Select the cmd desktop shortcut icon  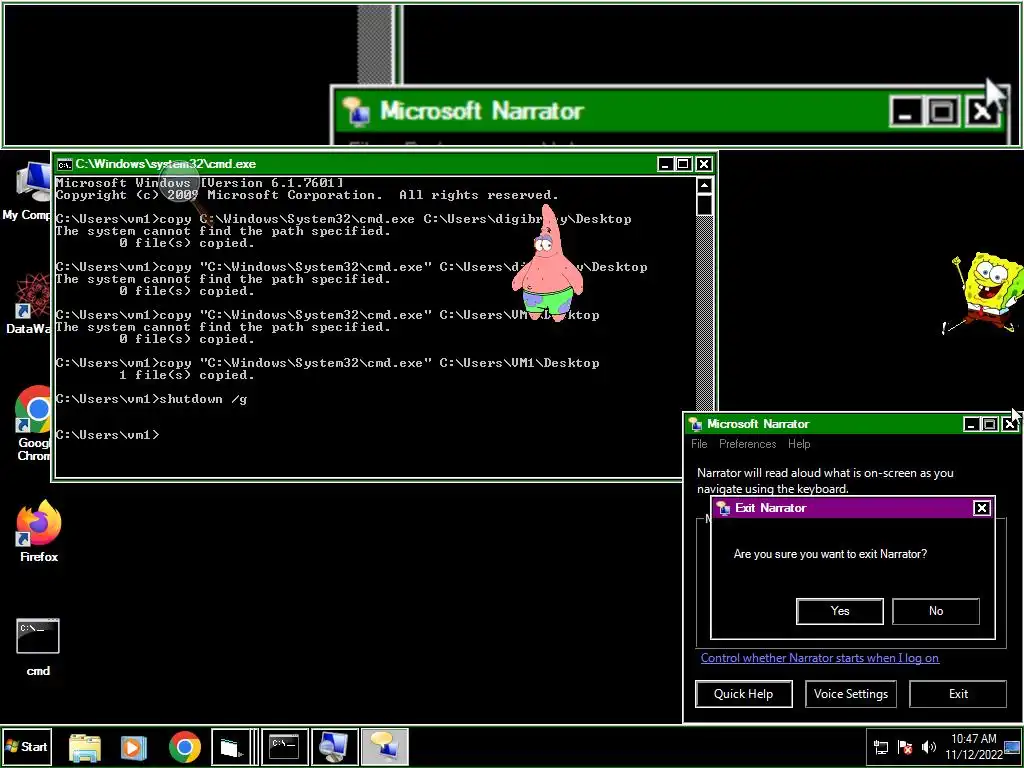(x=38, y=647)
